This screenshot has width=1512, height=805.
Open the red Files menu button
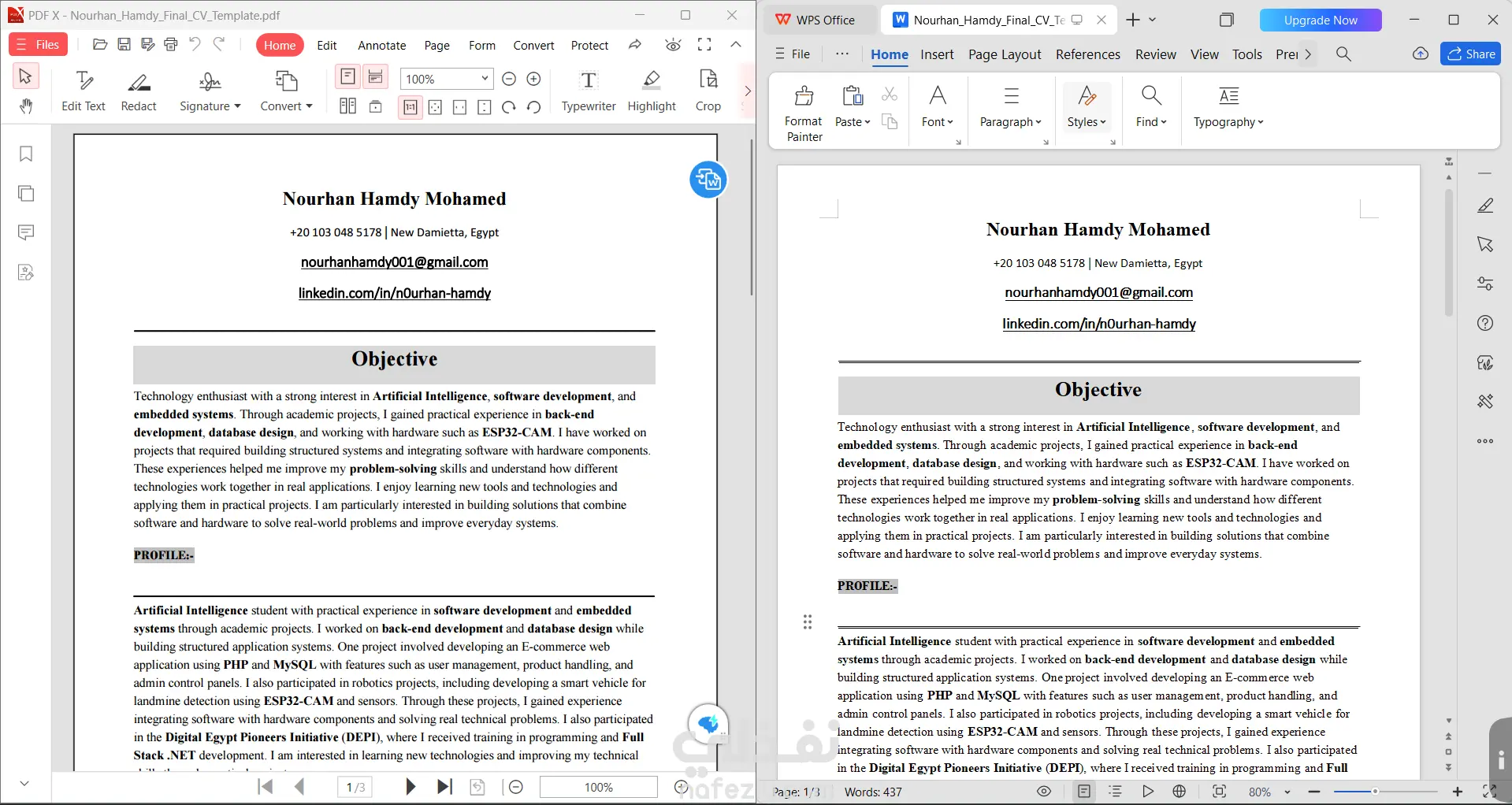pos(38,45)
